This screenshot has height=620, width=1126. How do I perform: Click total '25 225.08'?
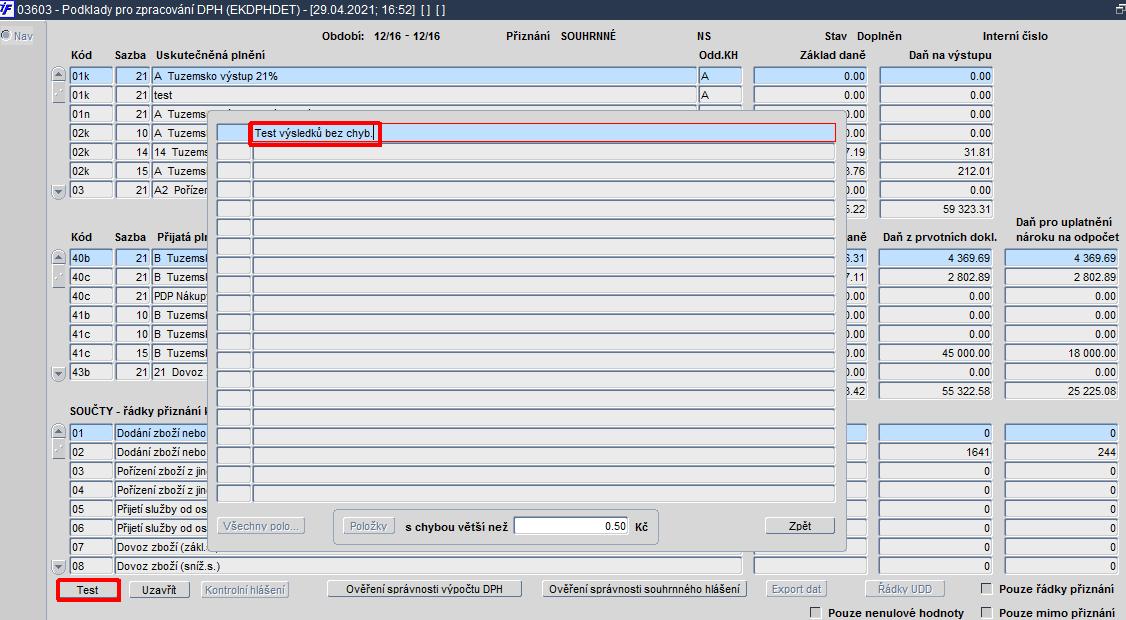(x=1061, y=391)
